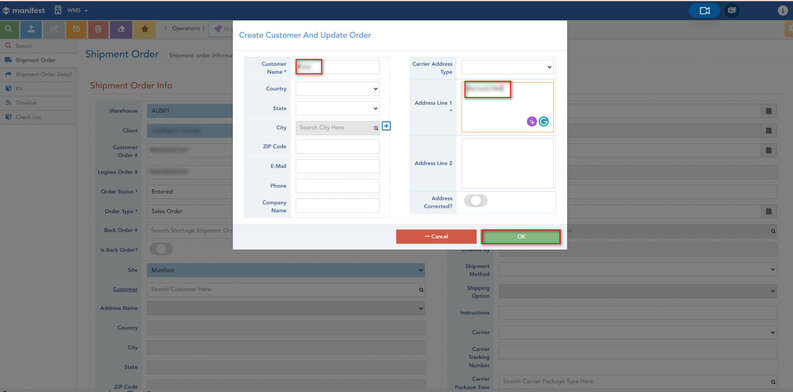Click the Customer Name field
This screenshot has height=392, width=793.
[x=337, y=67]
